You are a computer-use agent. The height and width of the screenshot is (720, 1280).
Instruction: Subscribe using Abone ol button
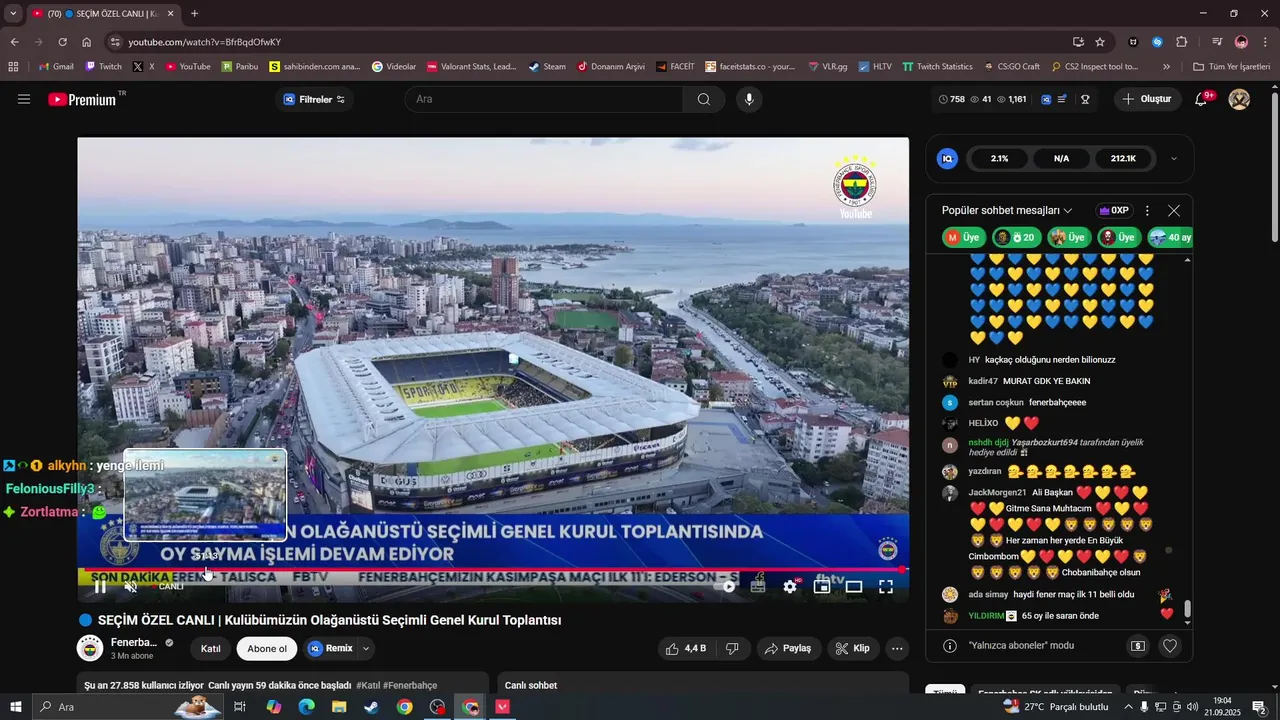click(x=267, y=648)
